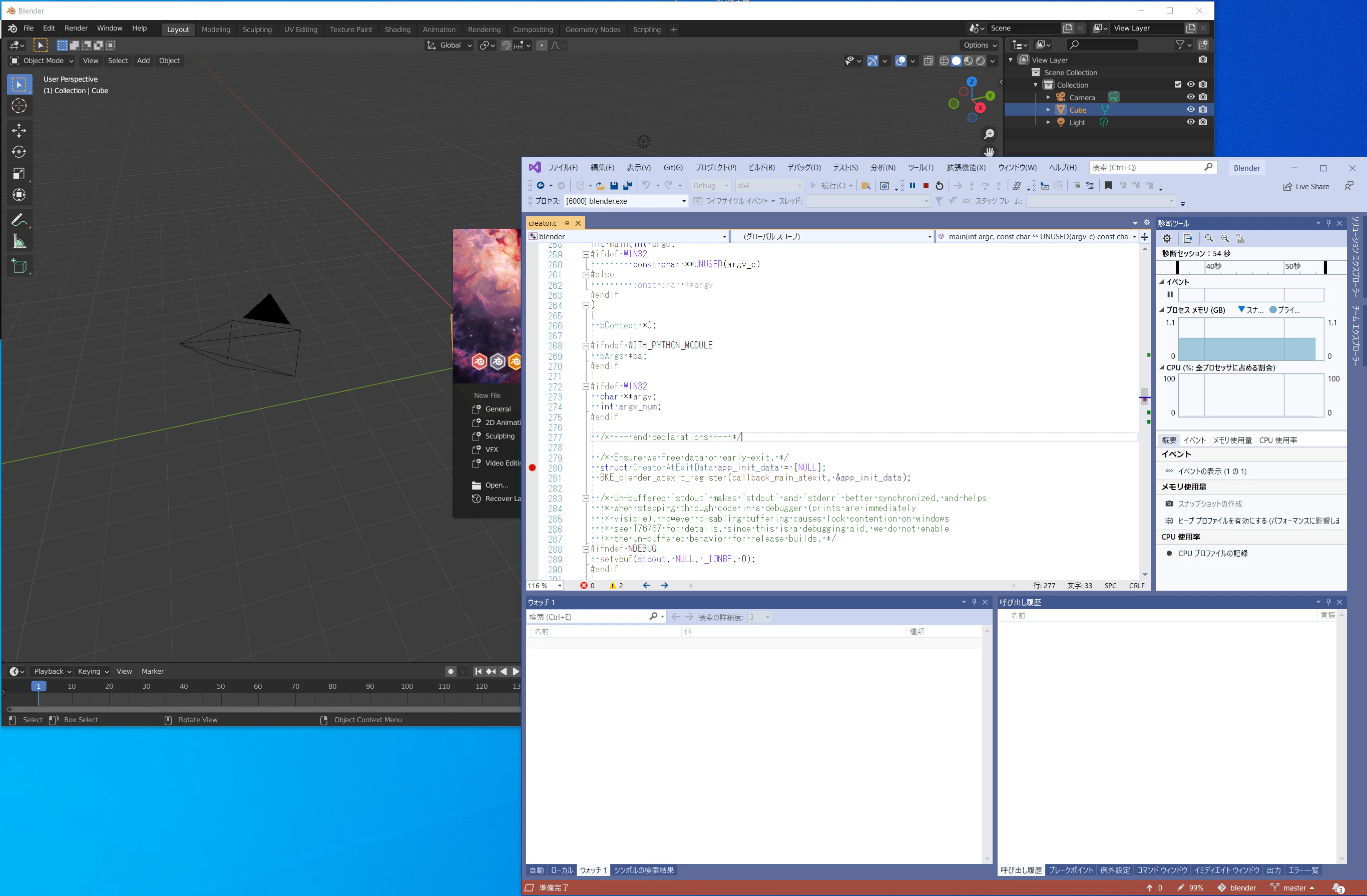
Task: Switch to the ブレークポイント tab
Action: click(1071, 870)
